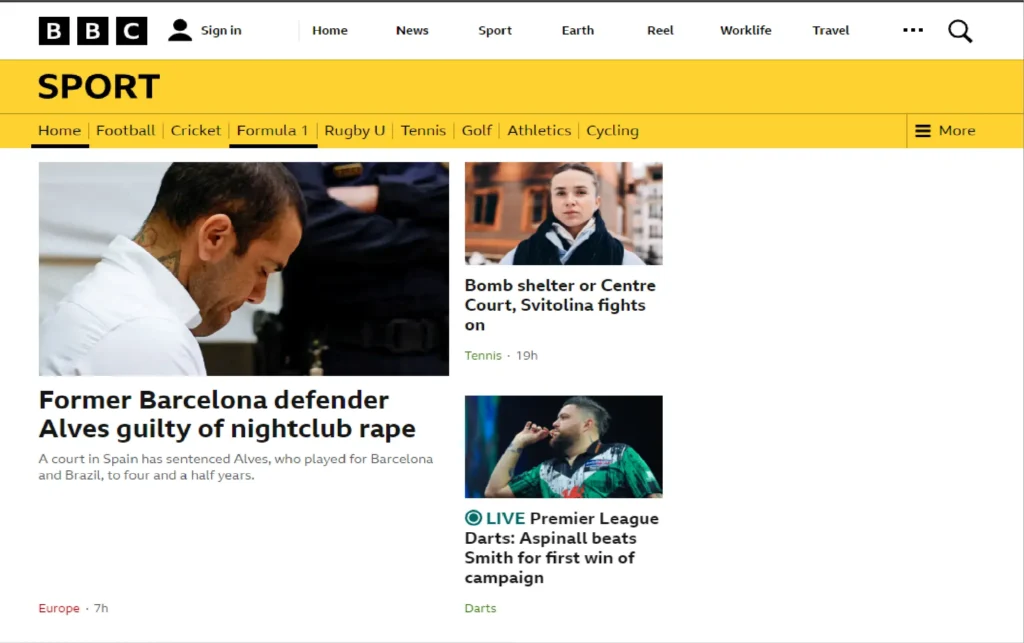
Task: Open the three-dot more menu icon
Action: click(913, 30)
